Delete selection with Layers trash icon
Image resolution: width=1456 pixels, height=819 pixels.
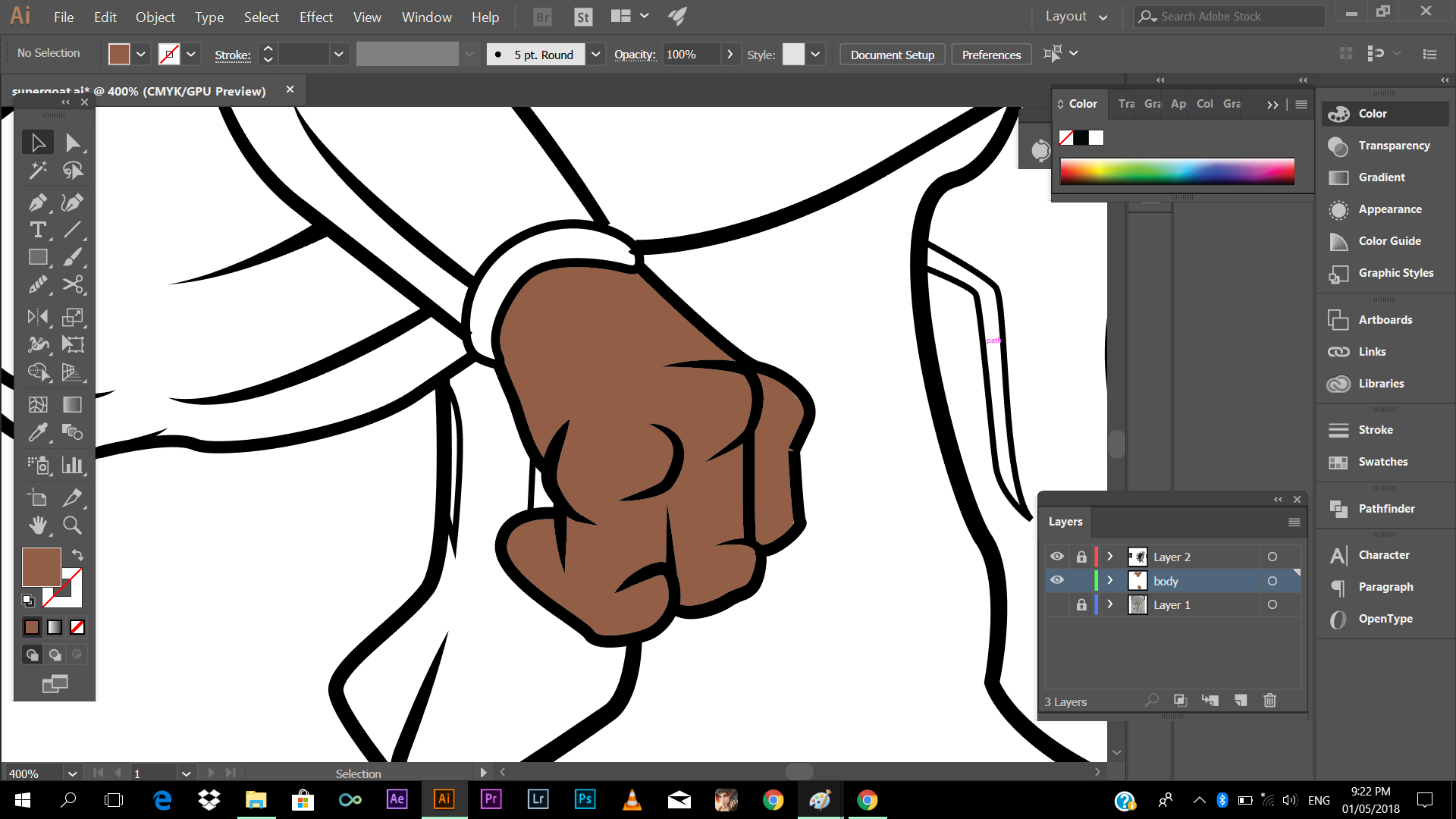(1270, 701)
